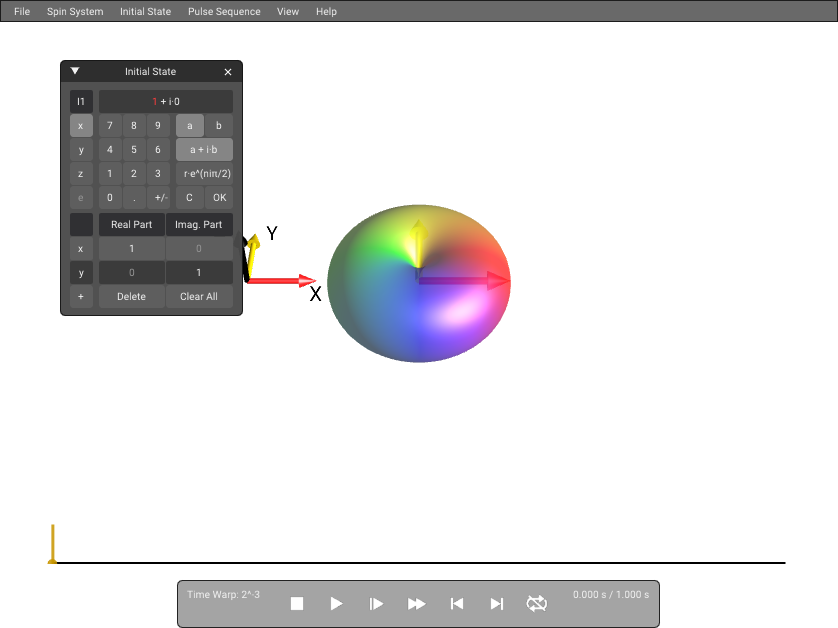Collapse the Initial State panel triangle

(x=75, y=71)
